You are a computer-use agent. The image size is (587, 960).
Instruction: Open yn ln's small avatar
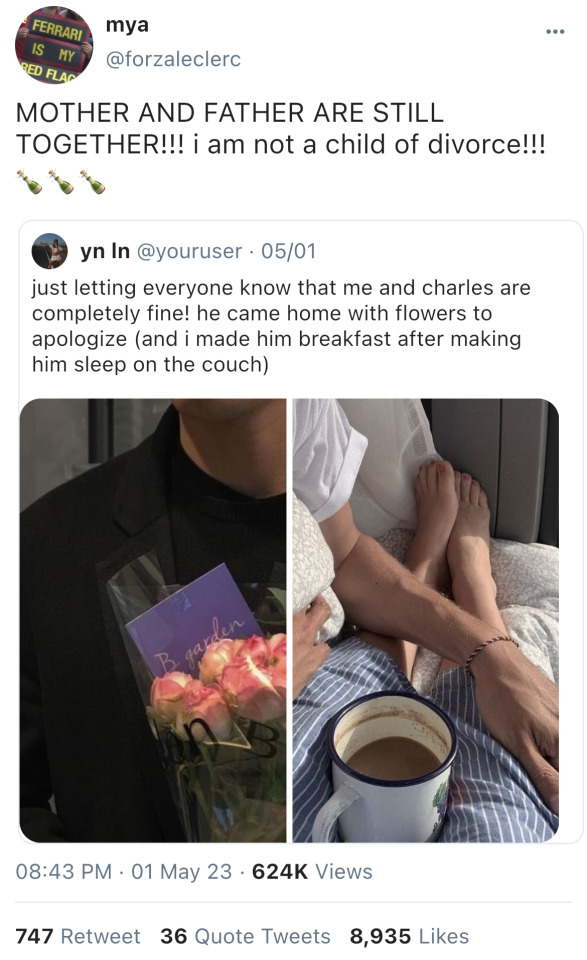point(50,250)
